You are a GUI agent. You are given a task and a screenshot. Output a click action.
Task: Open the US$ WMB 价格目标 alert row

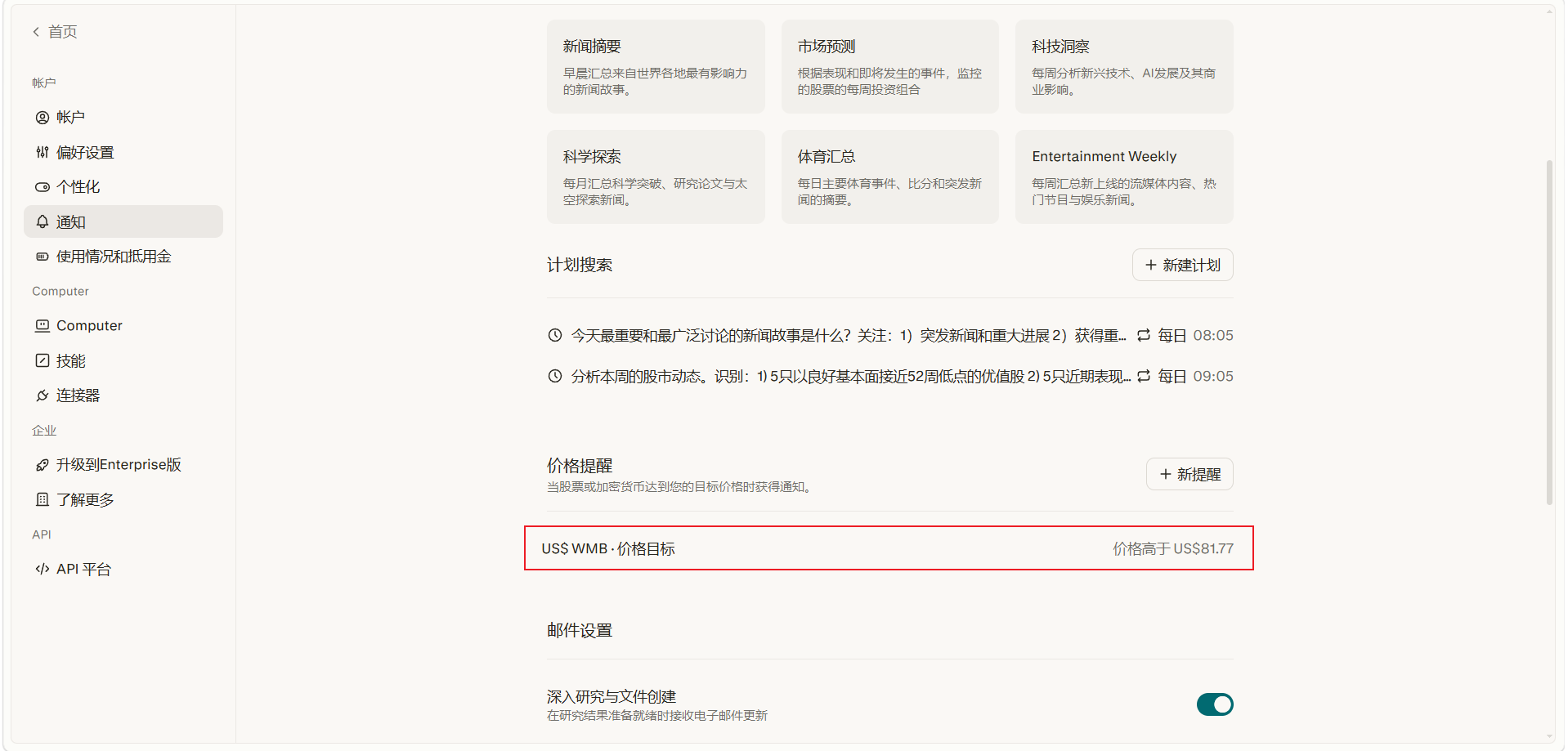pyautogui.click(x=889, y=548)
